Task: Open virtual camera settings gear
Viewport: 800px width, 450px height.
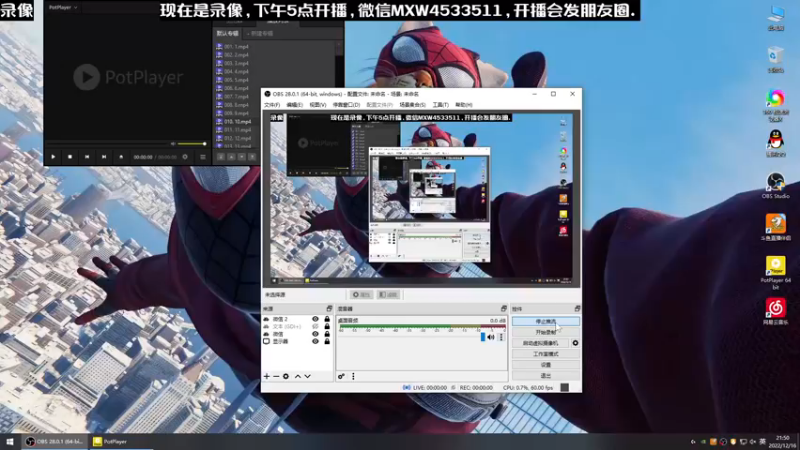Action: click(x=575, y=343)
